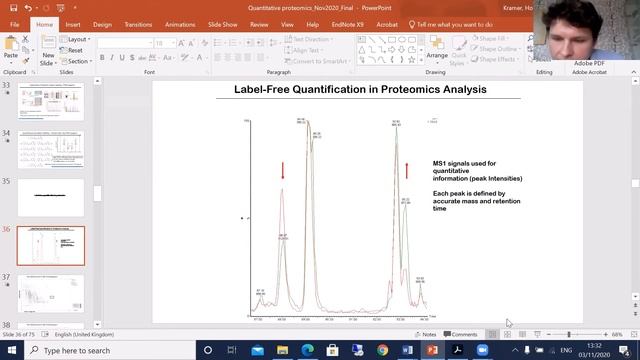Select the triangle shape in shapes gallery

coord(362,50)
